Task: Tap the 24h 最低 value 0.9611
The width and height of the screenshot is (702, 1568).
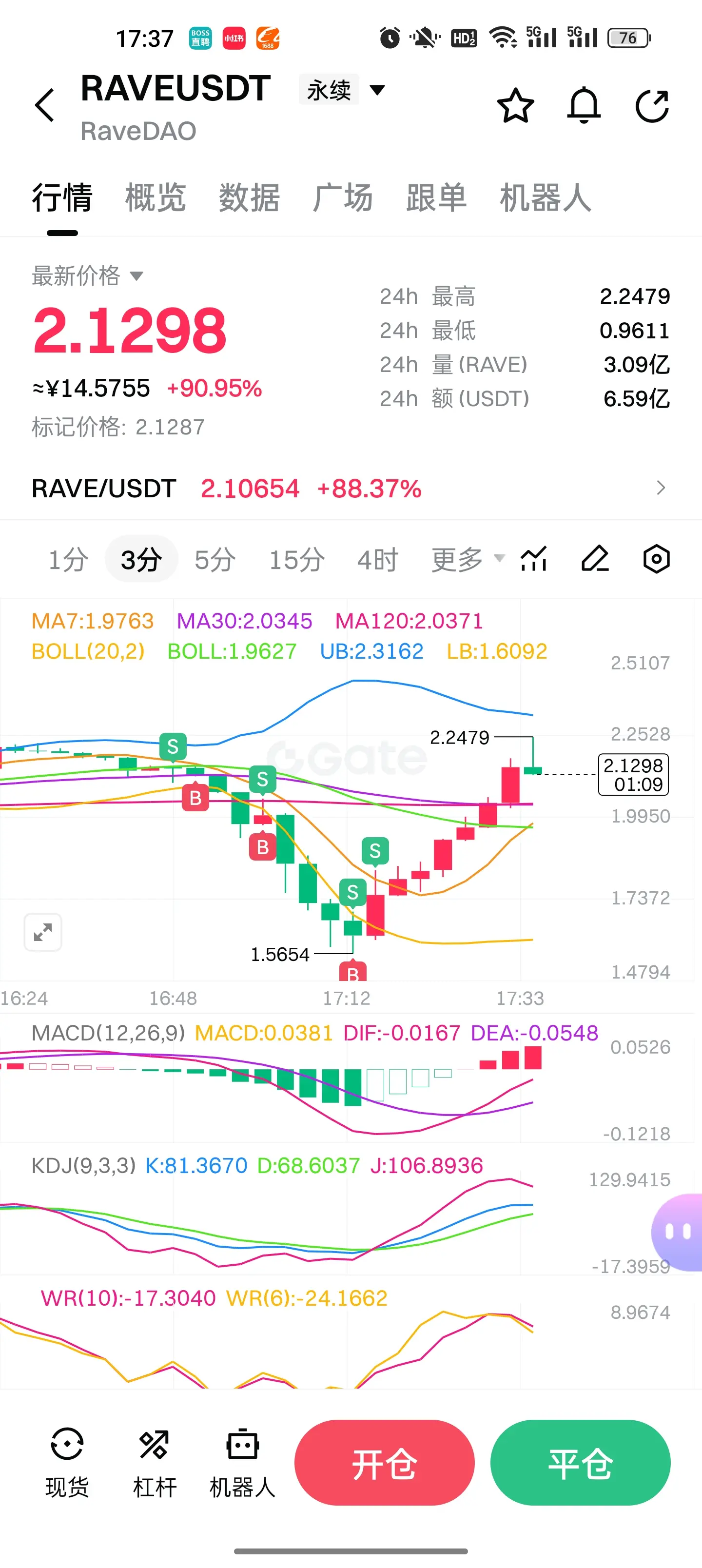Action: pyautogui.click(x=635, y=331)
